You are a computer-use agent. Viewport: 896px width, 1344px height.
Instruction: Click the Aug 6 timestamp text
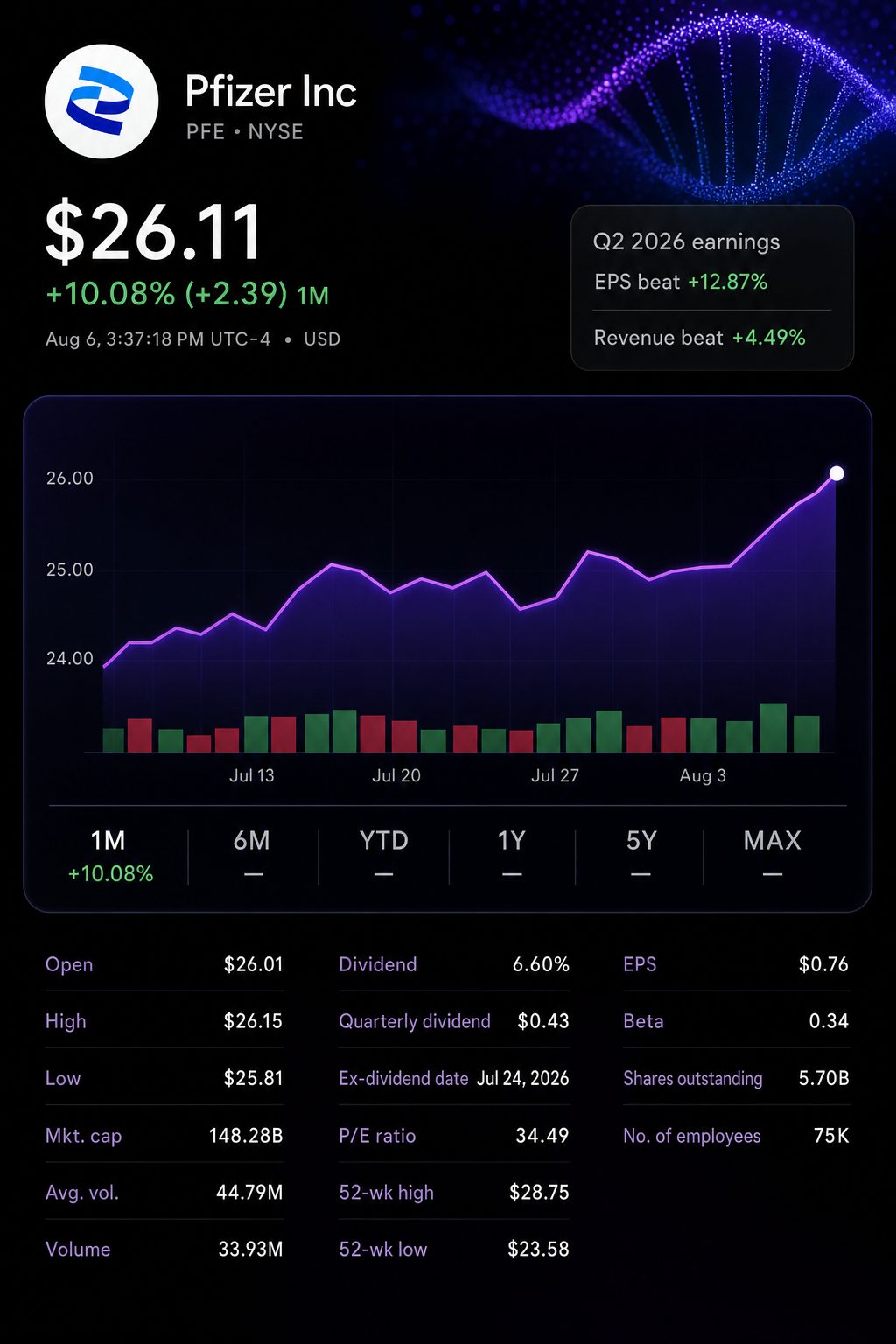158,339
